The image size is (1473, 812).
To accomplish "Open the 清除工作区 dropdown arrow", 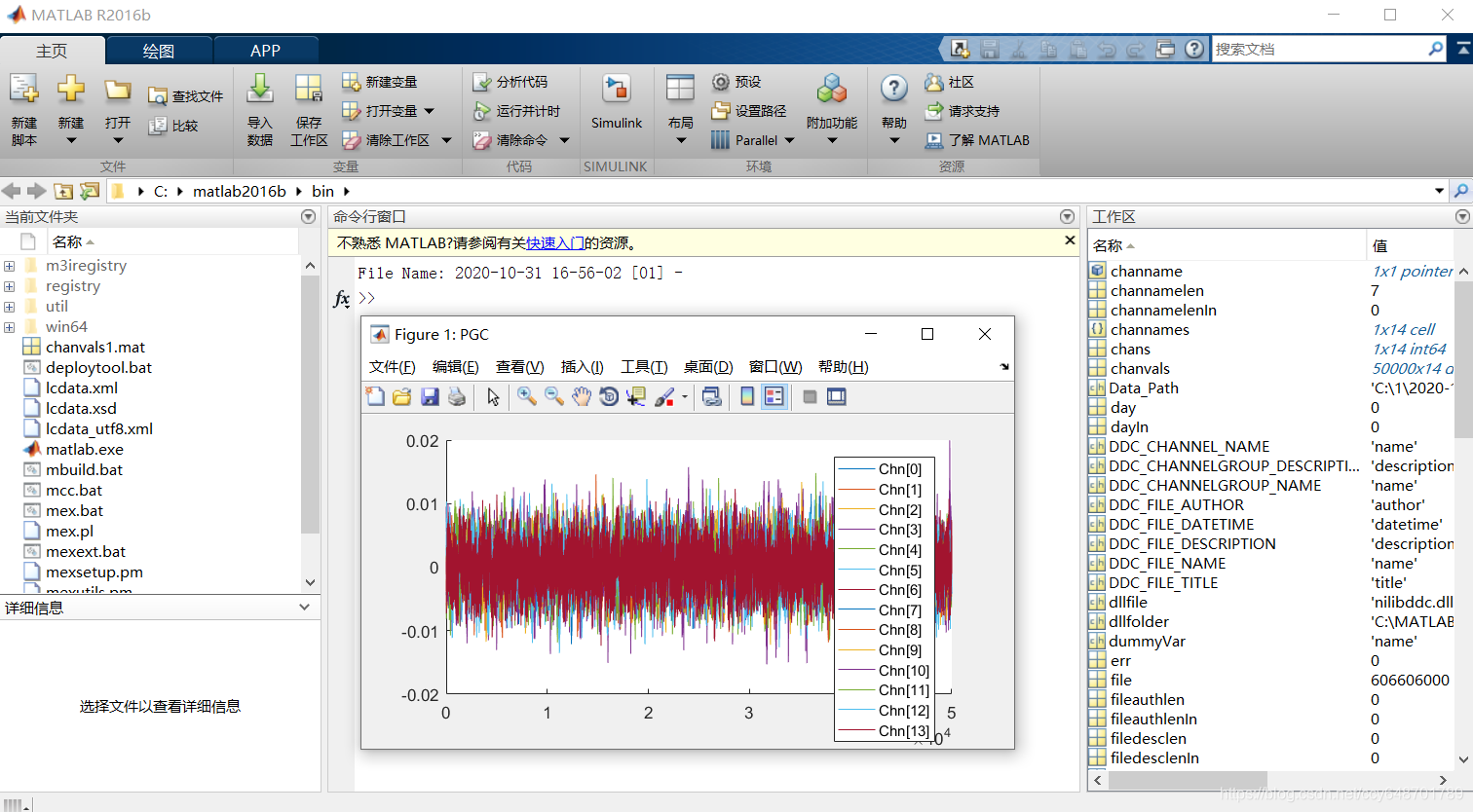I will tap(446, 140).
